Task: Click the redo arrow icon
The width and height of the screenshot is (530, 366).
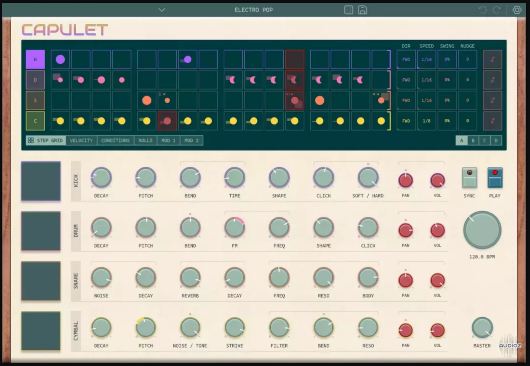Action: point(497,10)
